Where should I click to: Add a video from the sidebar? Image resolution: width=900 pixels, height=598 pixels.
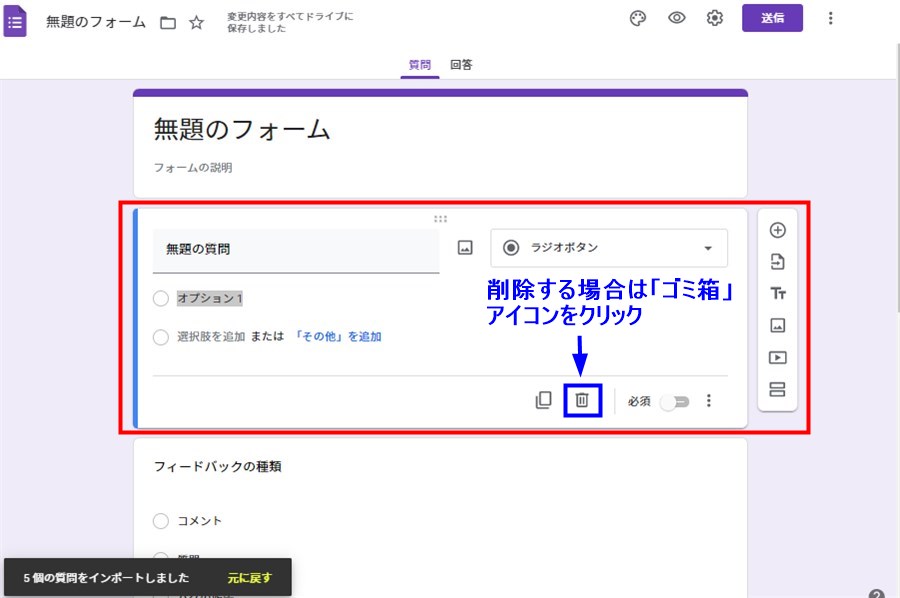pos(777,357)
